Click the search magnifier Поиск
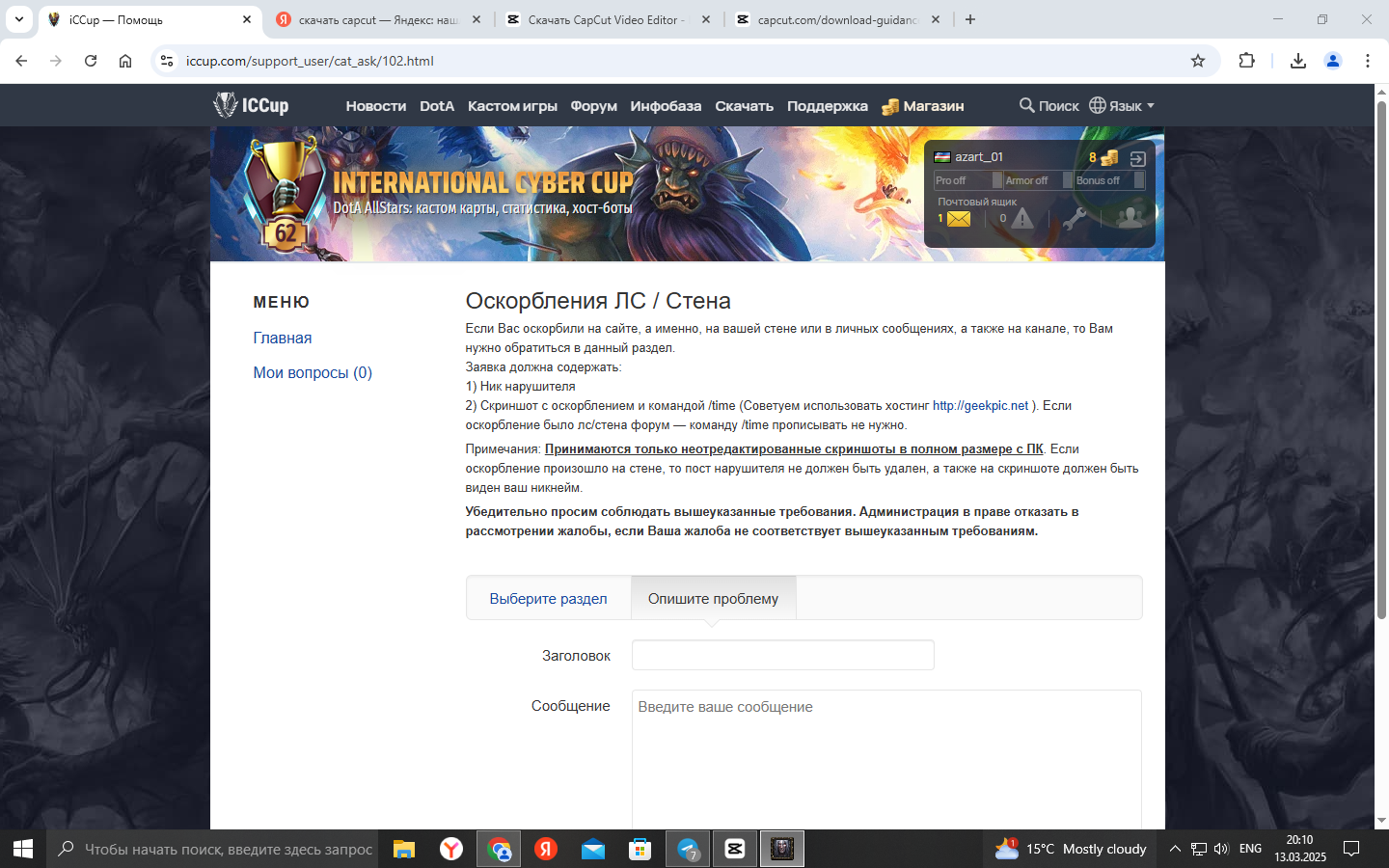Image resolution: width=1389 pixels, height=868 pixels. [x=1049, y=106]
